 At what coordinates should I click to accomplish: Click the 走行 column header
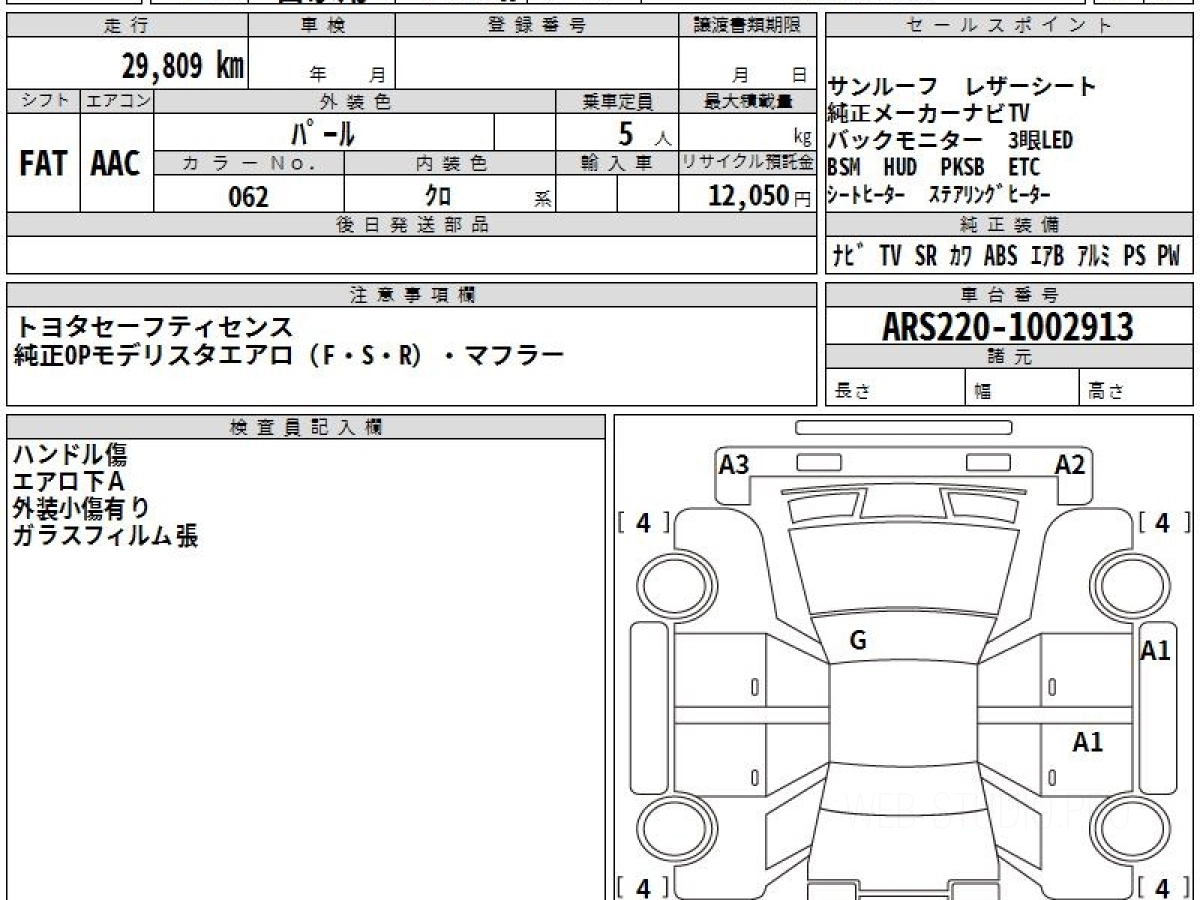point(127,26)
